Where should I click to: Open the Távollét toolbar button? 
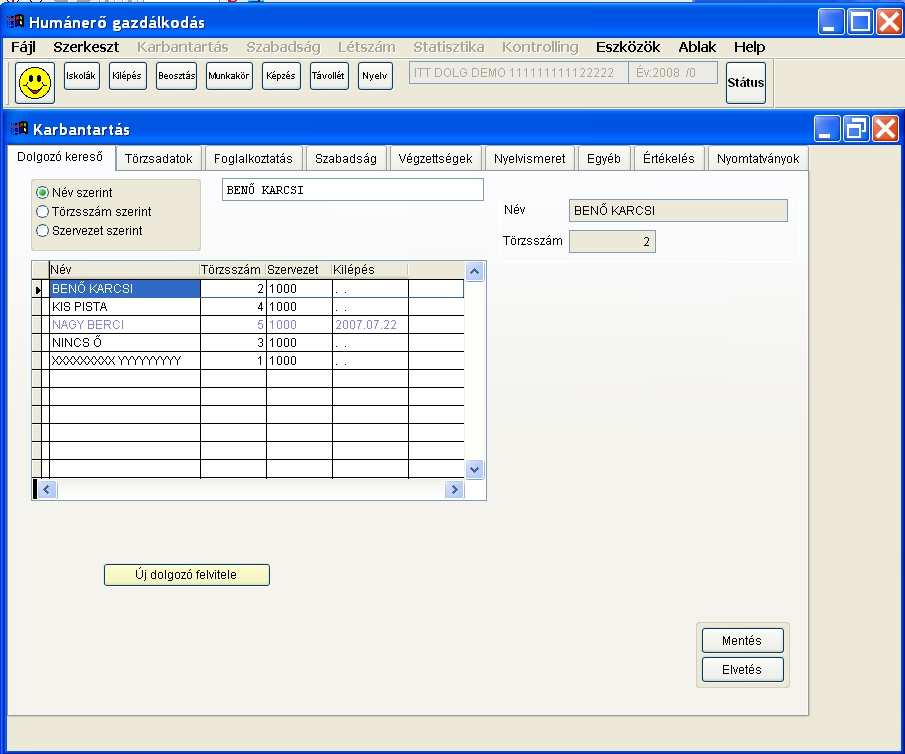pos(328,76)
